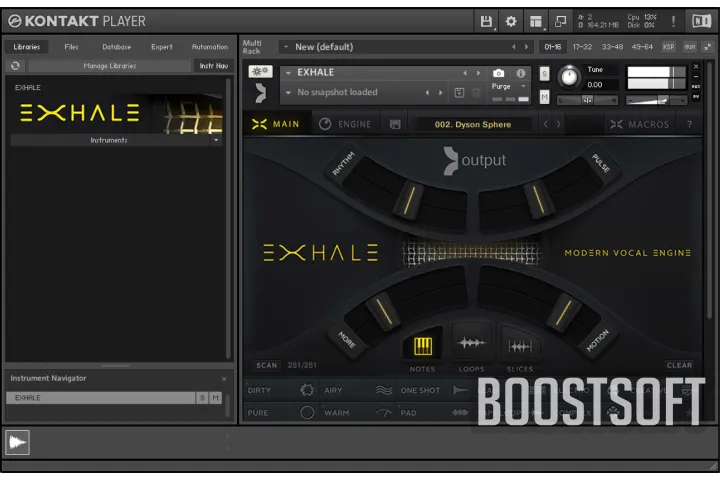Image resolution: width=720 pixels, height=480 pixels.
Task: Select the SLICES mode icon
Action: pyautogui.click(x=520, y=346)
